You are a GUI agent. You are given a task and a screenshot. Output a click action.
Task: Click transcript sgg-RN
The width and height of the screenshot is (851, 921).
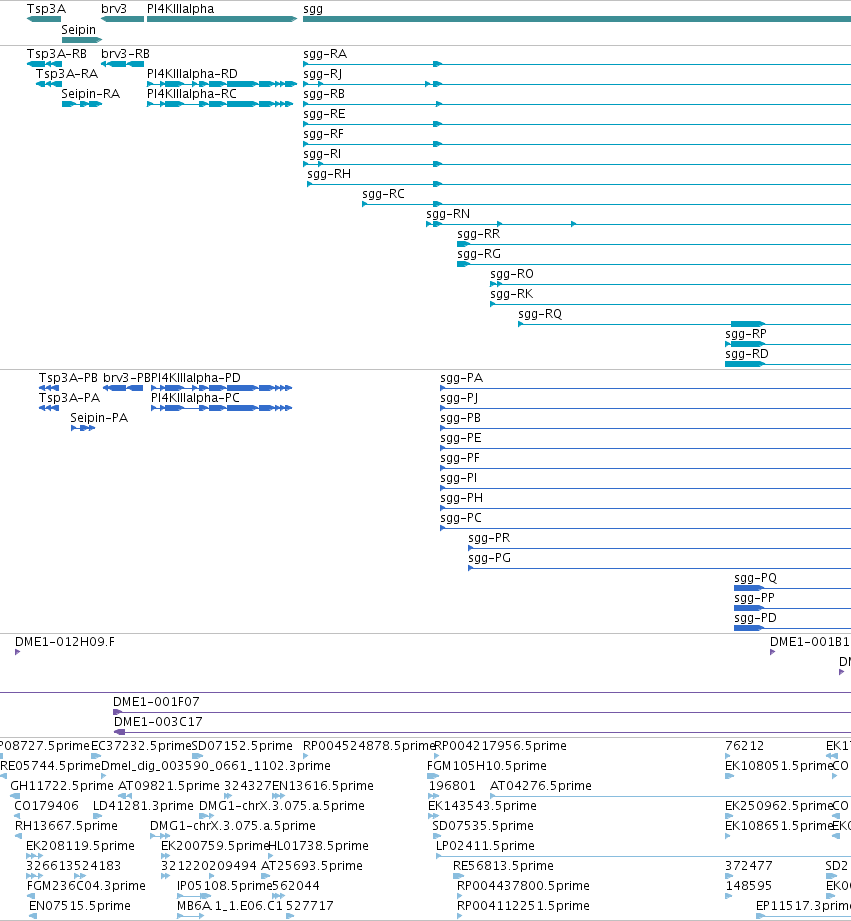pyautogui.click(x=448, y=214)
